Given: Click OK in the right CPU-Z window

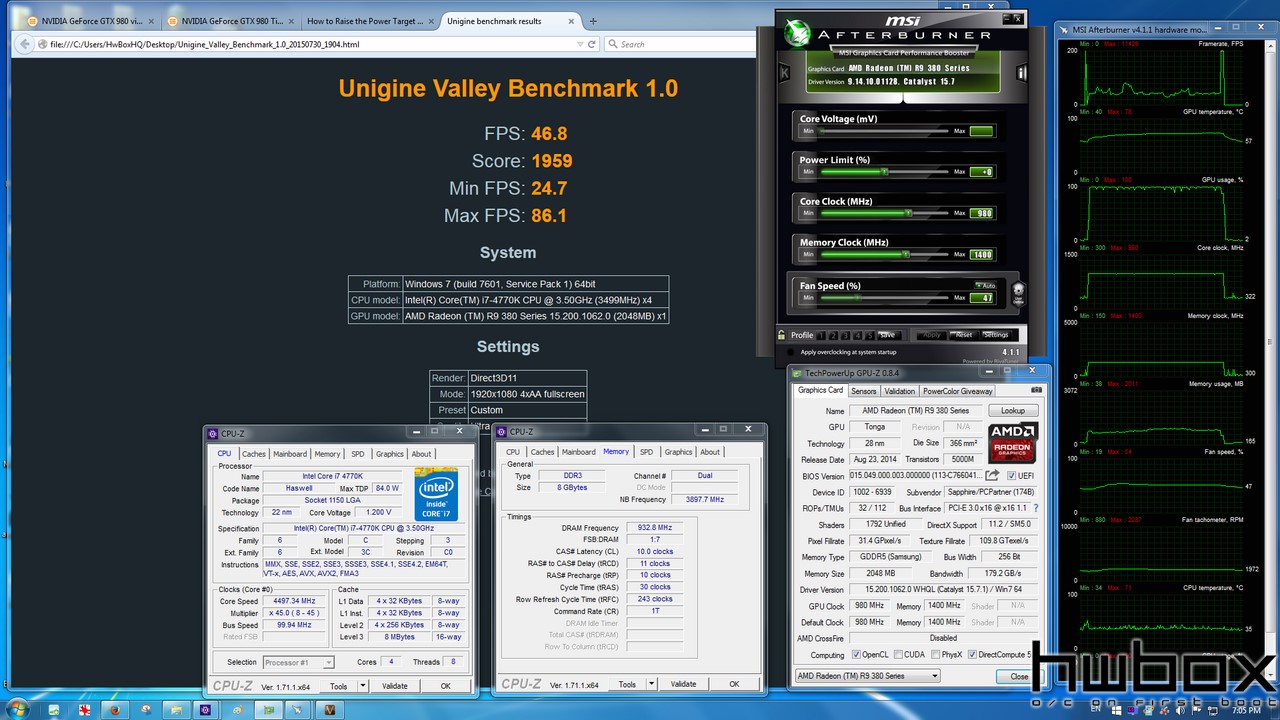Looking at the screenshot, I should 734,684.
